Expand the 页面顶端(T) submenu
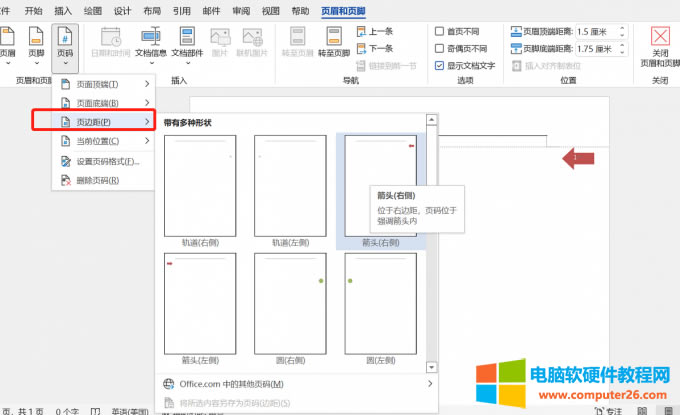Image resolution: width=680 pixels, height=415 pixels. [x=103, y=84]
